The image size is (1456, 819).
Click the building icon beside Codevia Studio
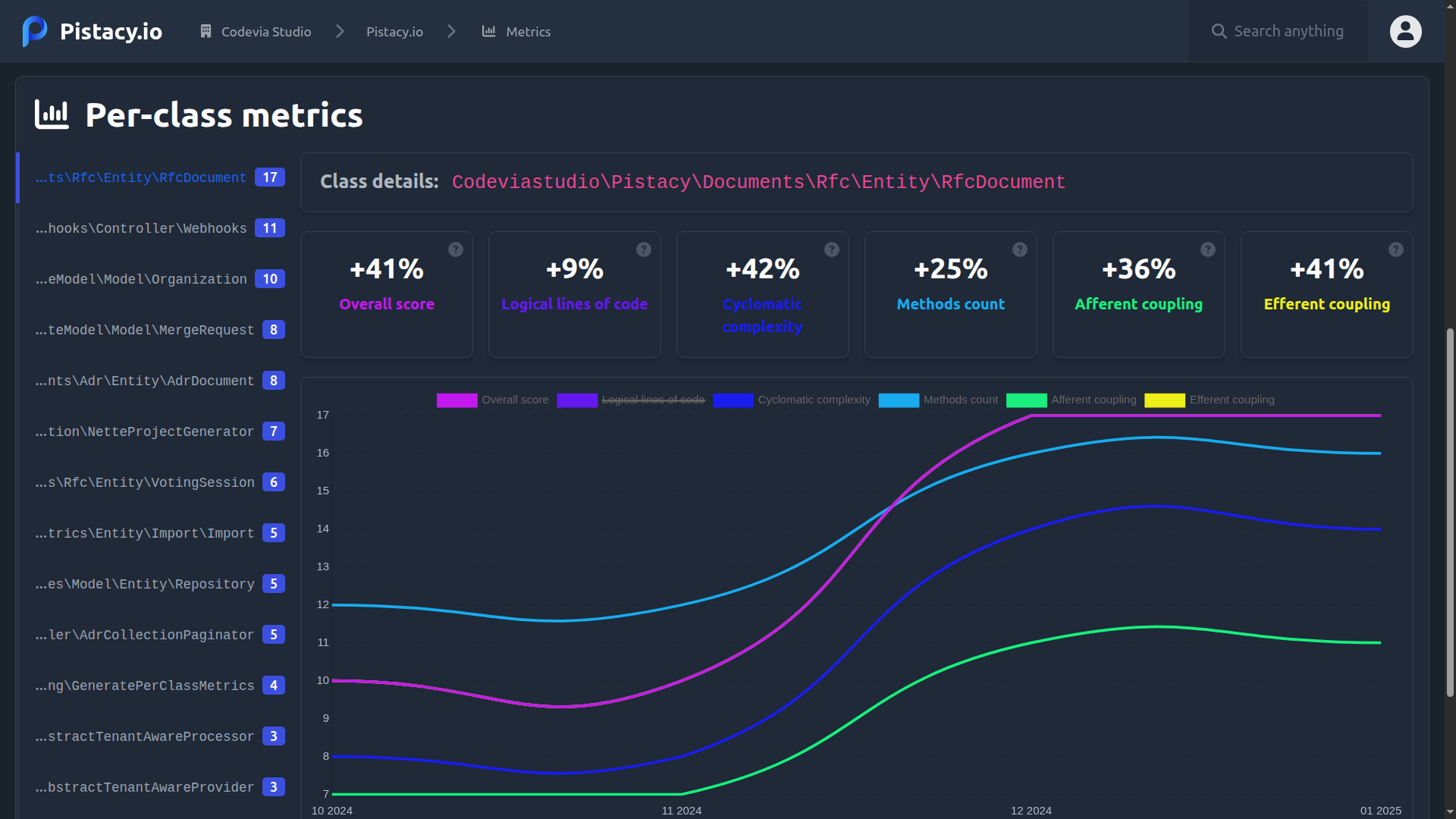click(x=206, y=31)
